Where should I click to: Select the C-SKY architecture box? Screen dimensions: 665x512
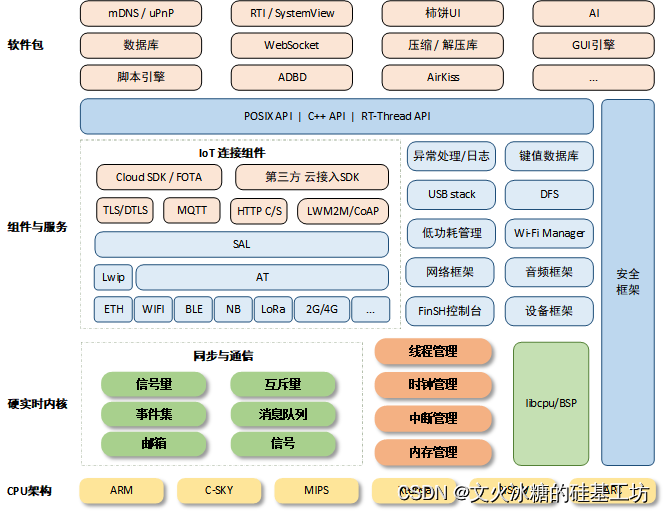[x=219, y=491]
